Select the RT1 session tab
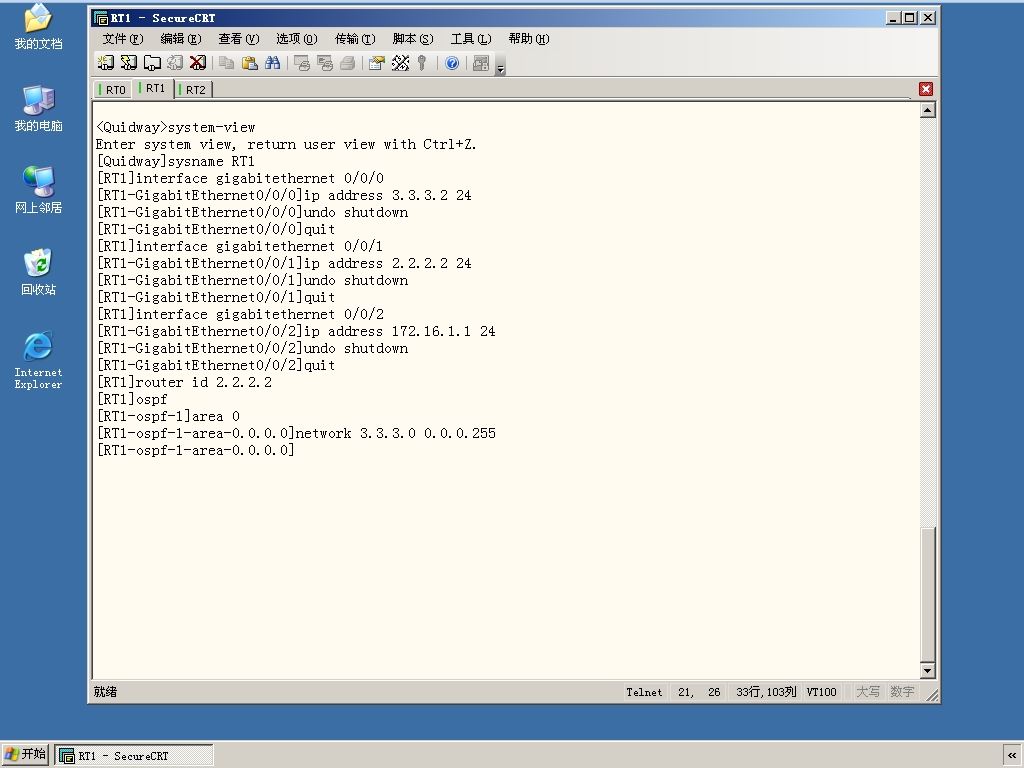 pos(153,88)
